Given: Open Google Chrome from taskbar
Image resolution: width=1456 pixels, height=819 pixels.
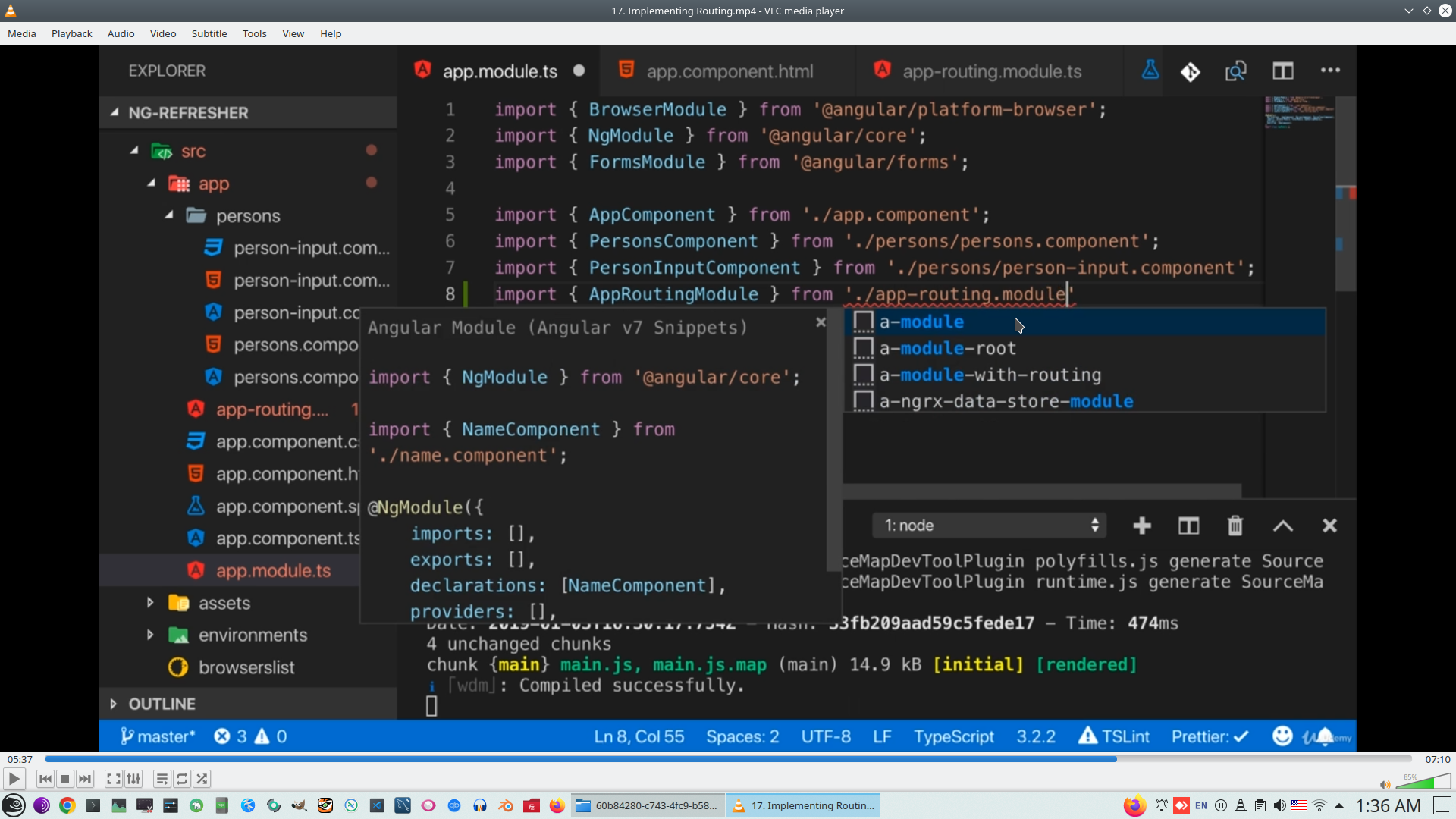Looking at the screenshot, I should point(67,805).
